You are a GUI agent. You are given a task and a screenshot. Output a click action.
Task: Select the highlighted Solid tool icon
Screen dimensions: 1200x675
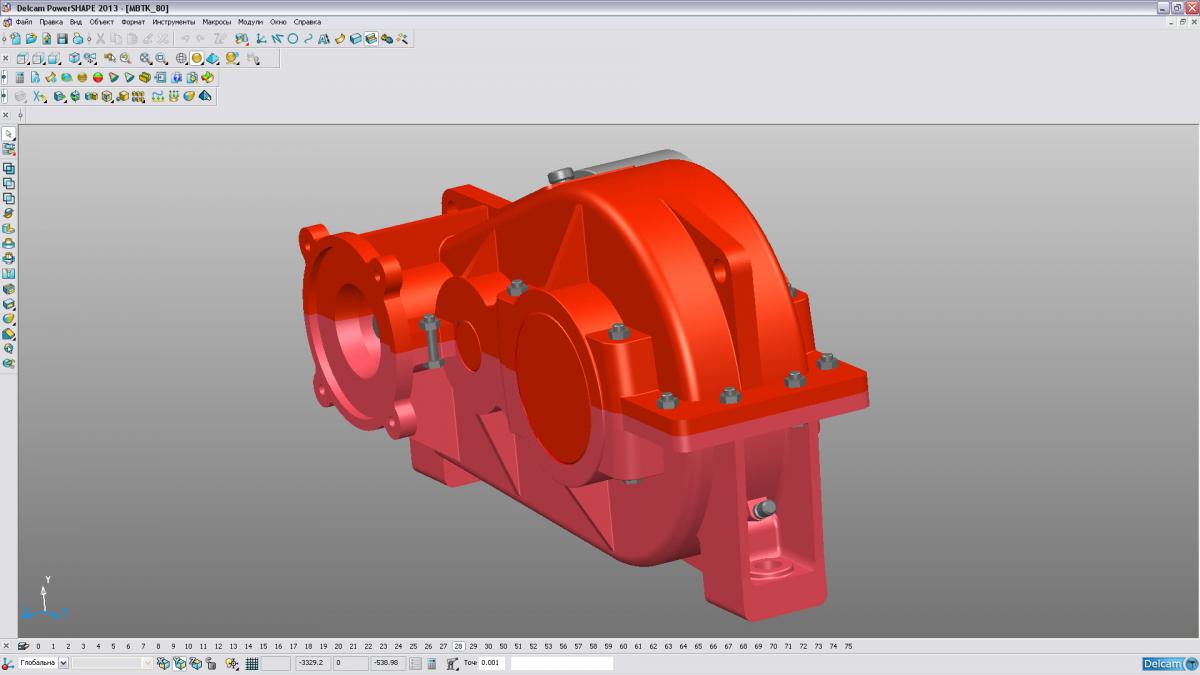click(x=371, y=39)
